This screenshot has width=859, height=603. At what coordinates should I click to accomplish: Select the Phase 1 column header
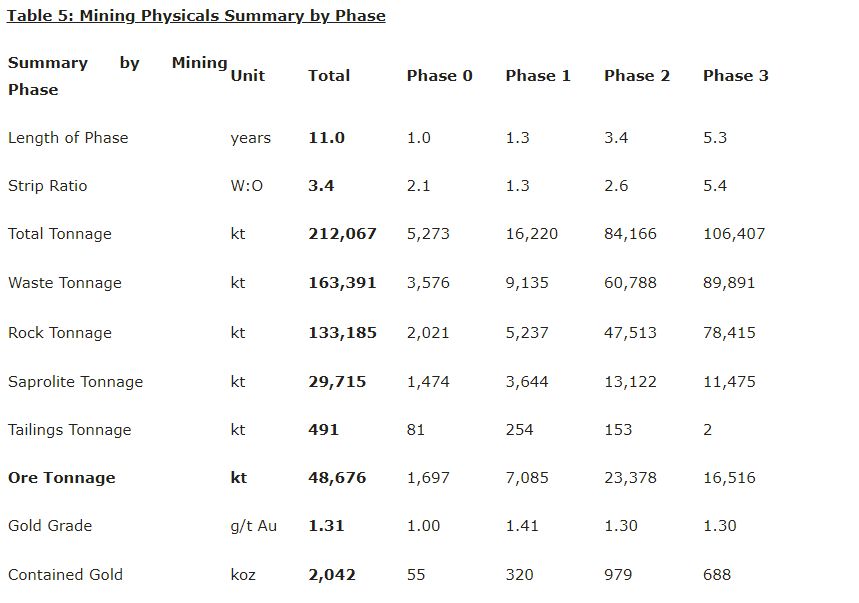click(x=538, y=75)
